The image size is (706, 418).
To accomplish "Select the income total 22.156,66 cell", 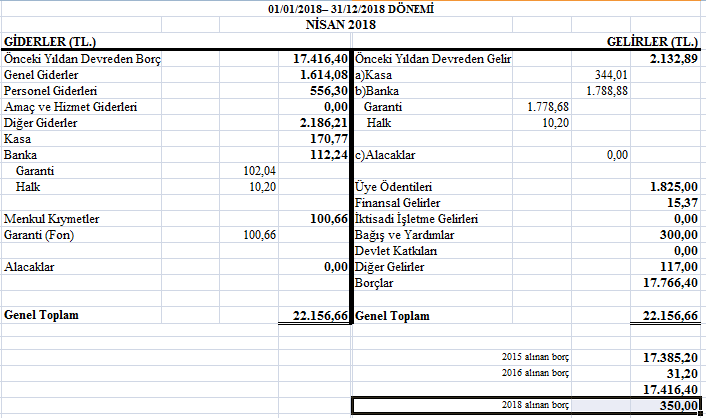I will point(670,316).
